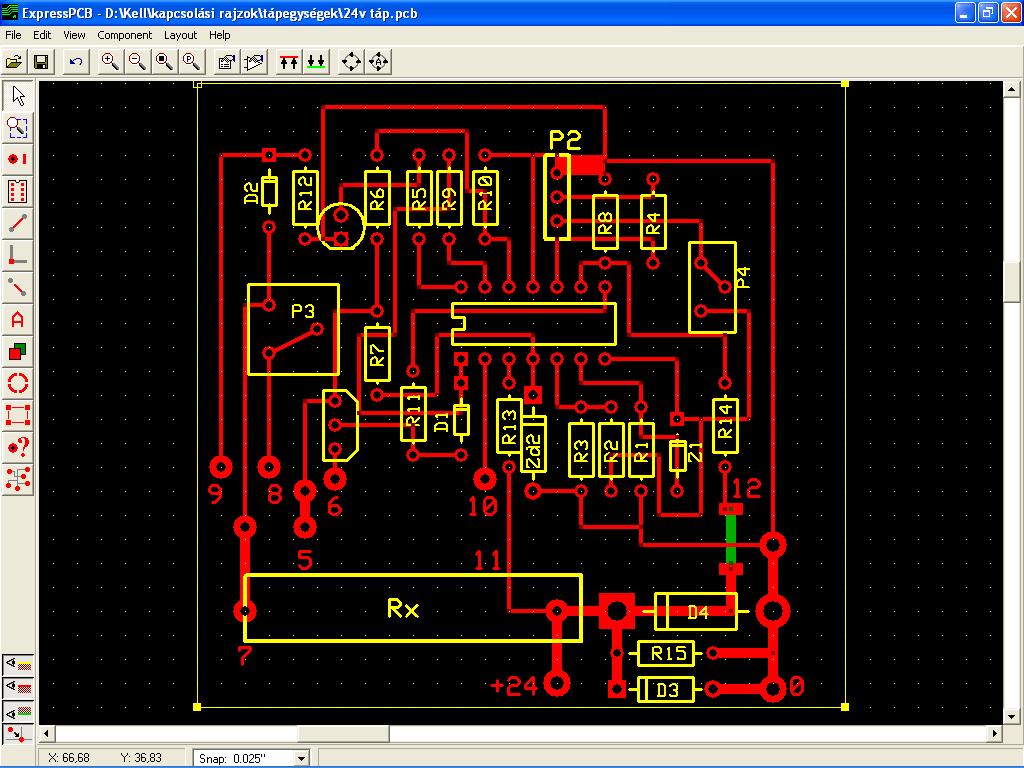Move selection to top copper layer

[289, 62]
